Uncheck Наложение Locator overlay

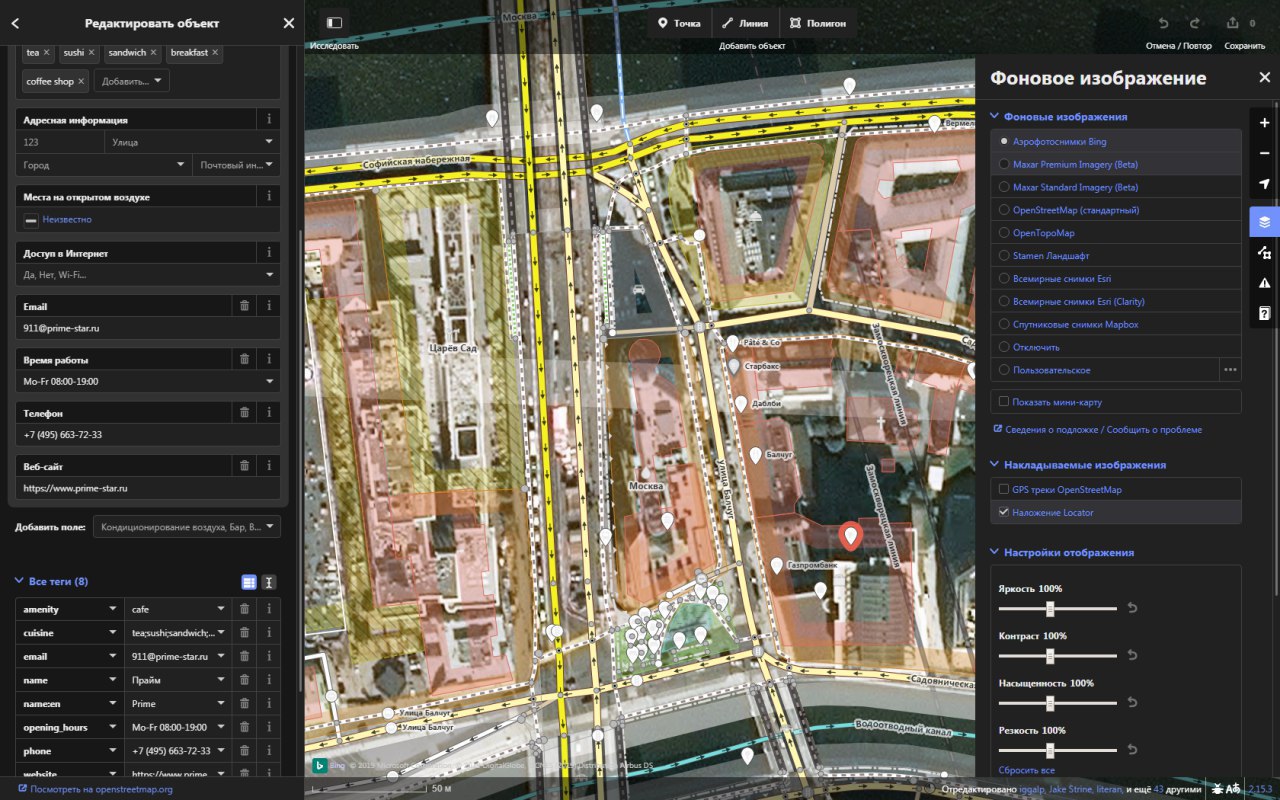coord(1004,512)
